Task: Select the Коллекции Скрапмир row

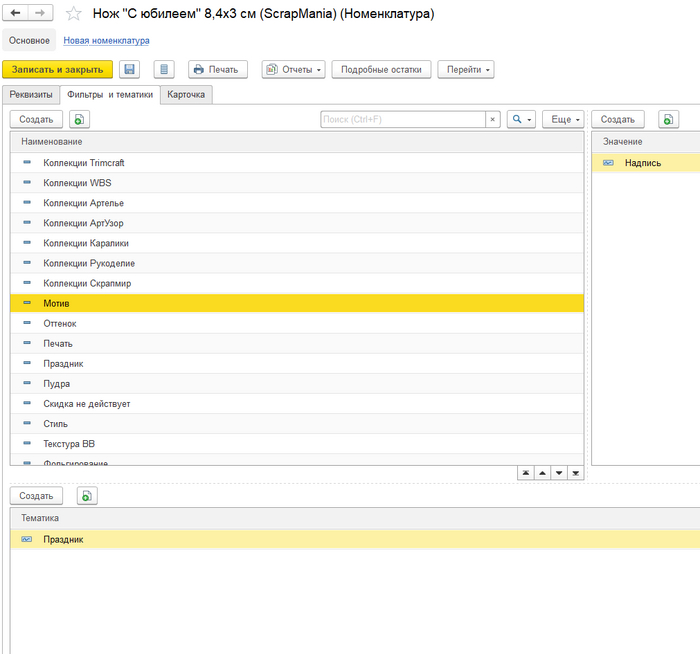Action: tap(88, 283)
